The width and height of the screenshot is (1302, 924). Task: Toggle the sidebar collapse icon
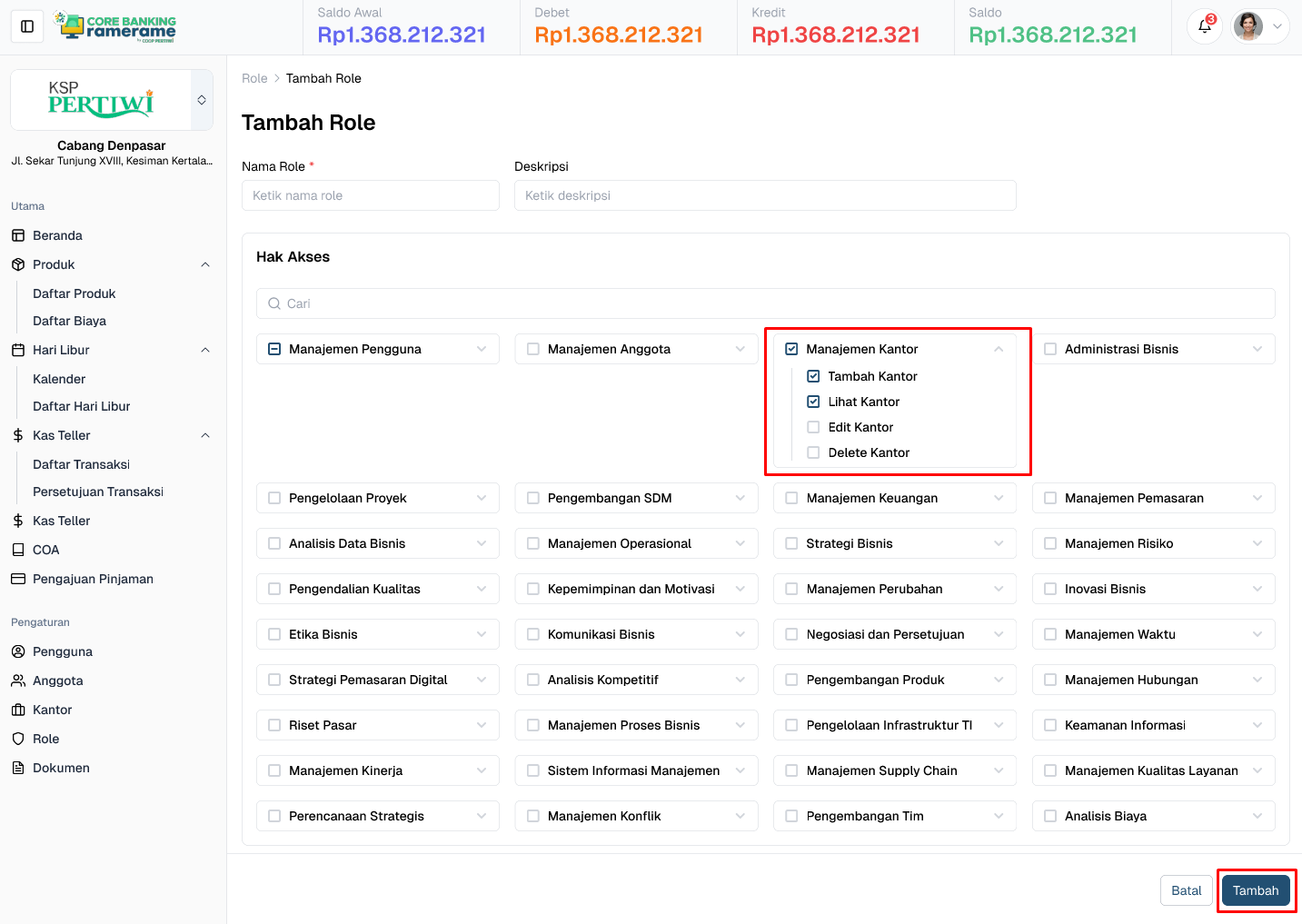(x=27, y=26)
